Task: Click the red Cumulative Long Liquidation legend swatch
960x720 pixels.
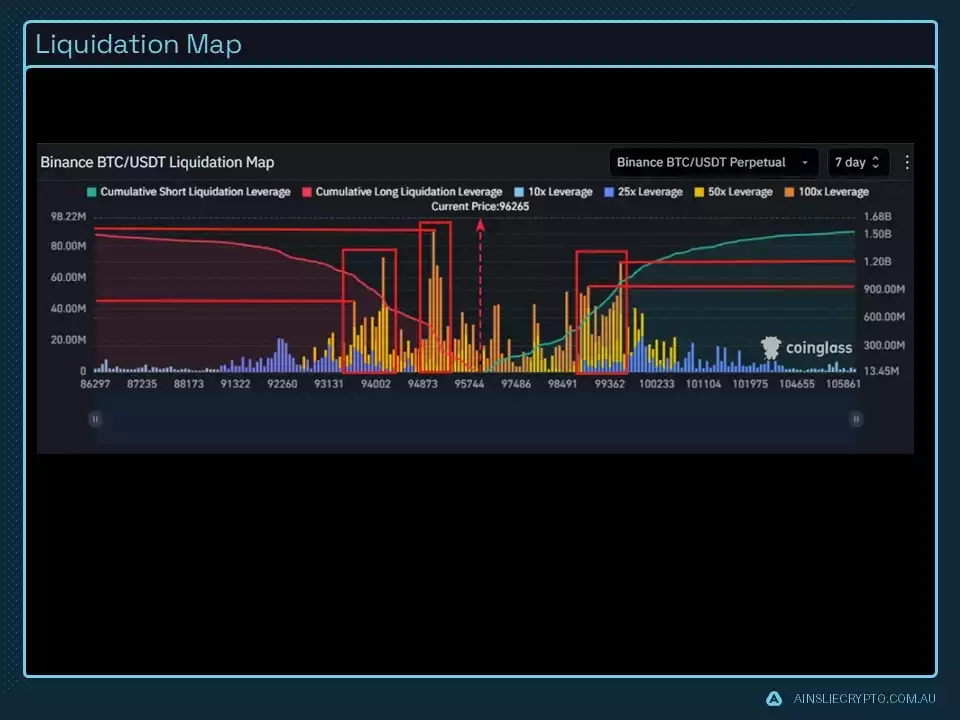Action: click(x=309, y=191)
